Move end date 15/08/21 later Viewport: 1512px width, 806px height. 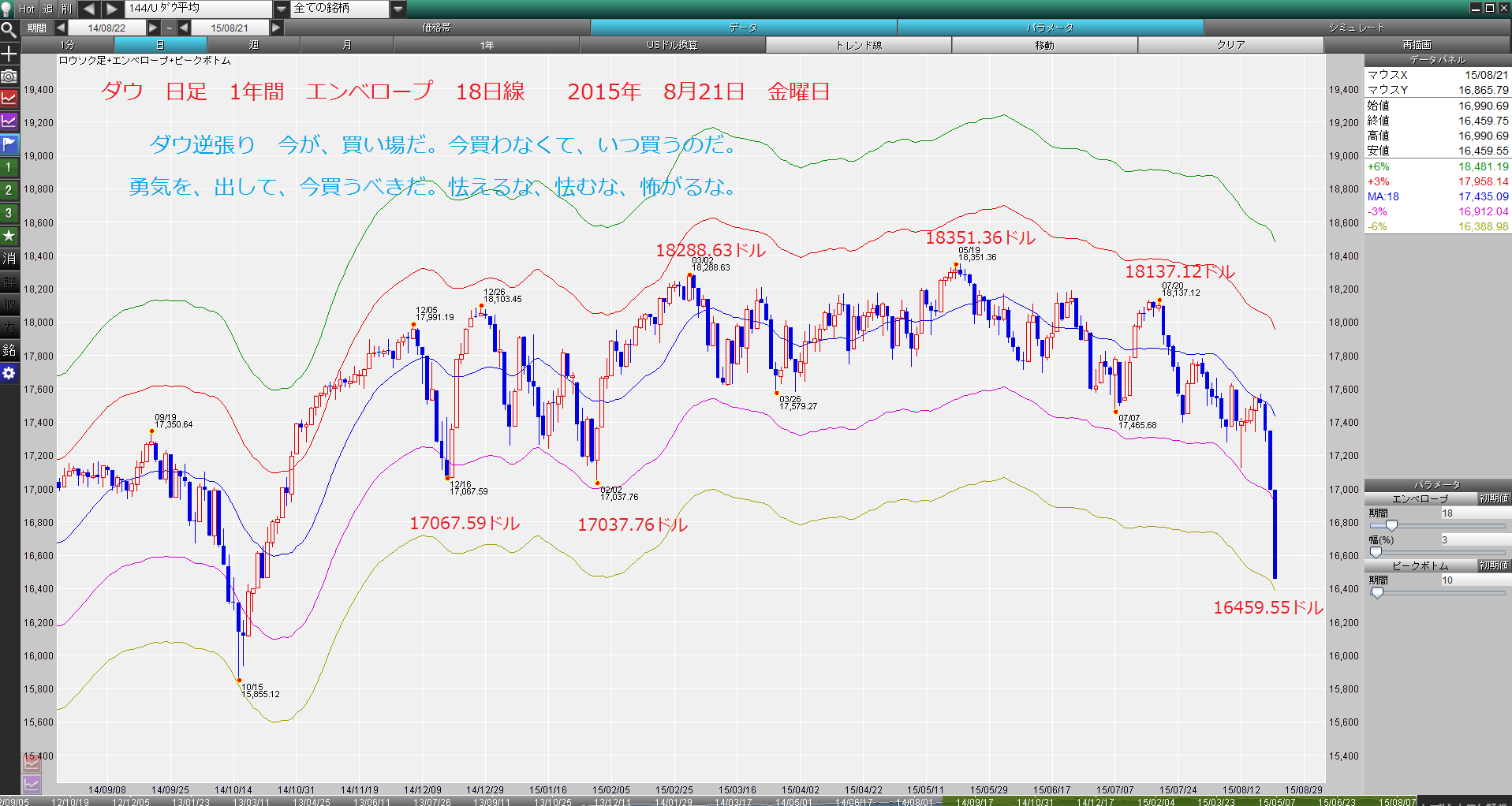coord(276,28)
